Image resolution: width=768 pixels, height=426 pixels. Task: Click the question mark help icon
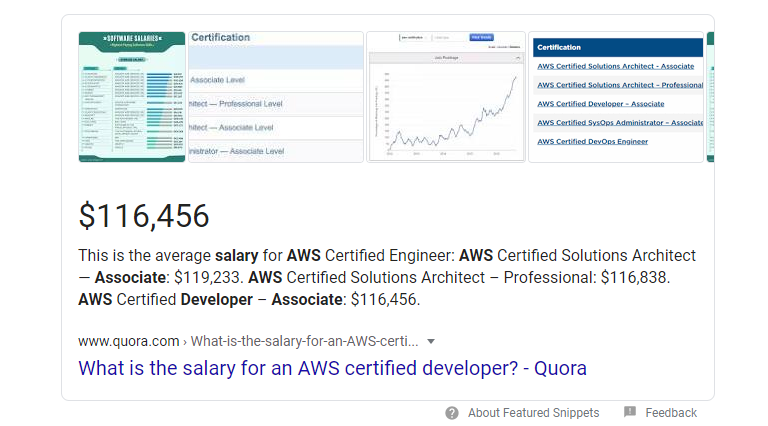point(452,413)
